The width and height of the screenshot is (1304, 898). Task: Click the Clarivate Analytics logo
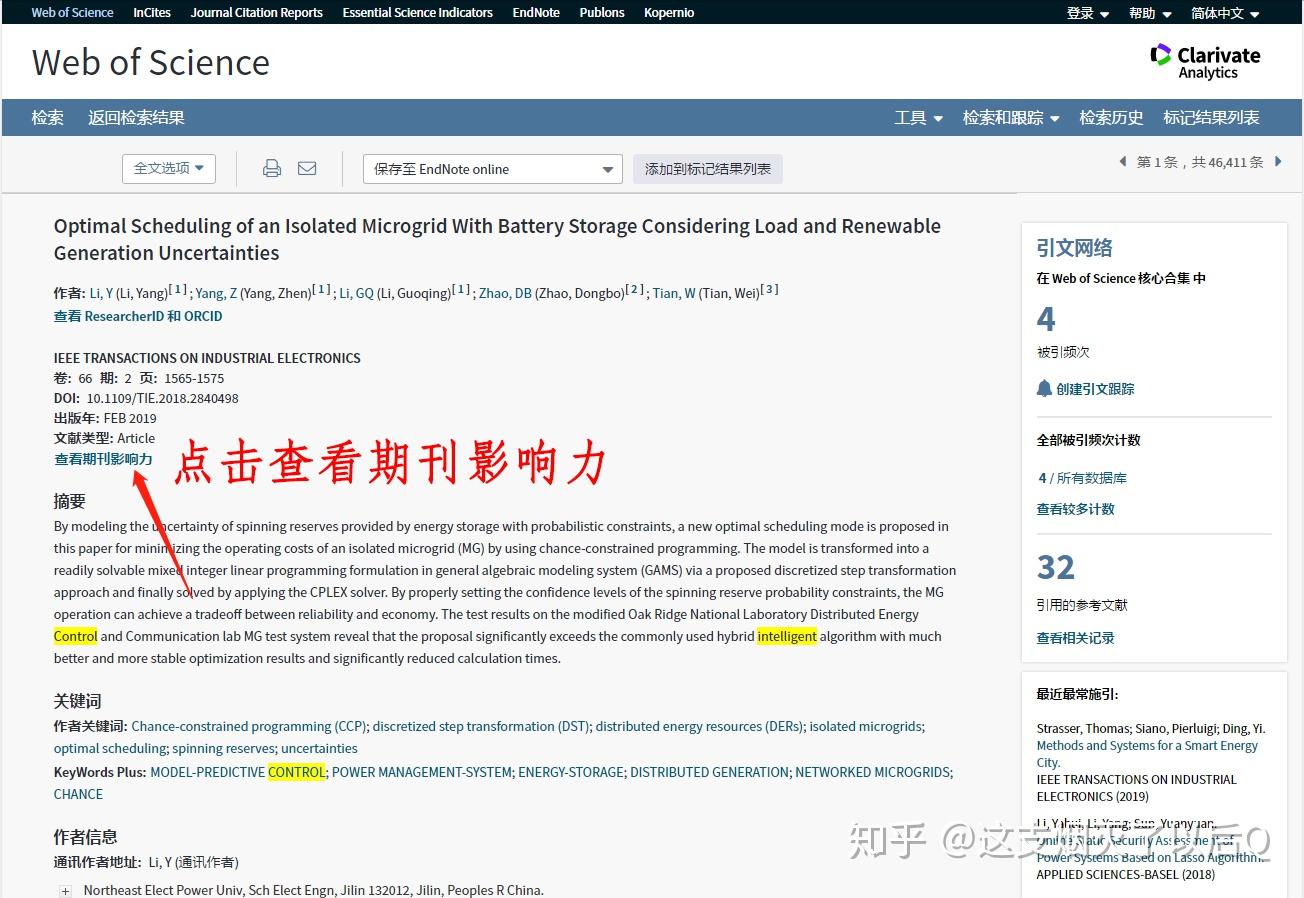pyautogui.click(x=1205, y=62)
